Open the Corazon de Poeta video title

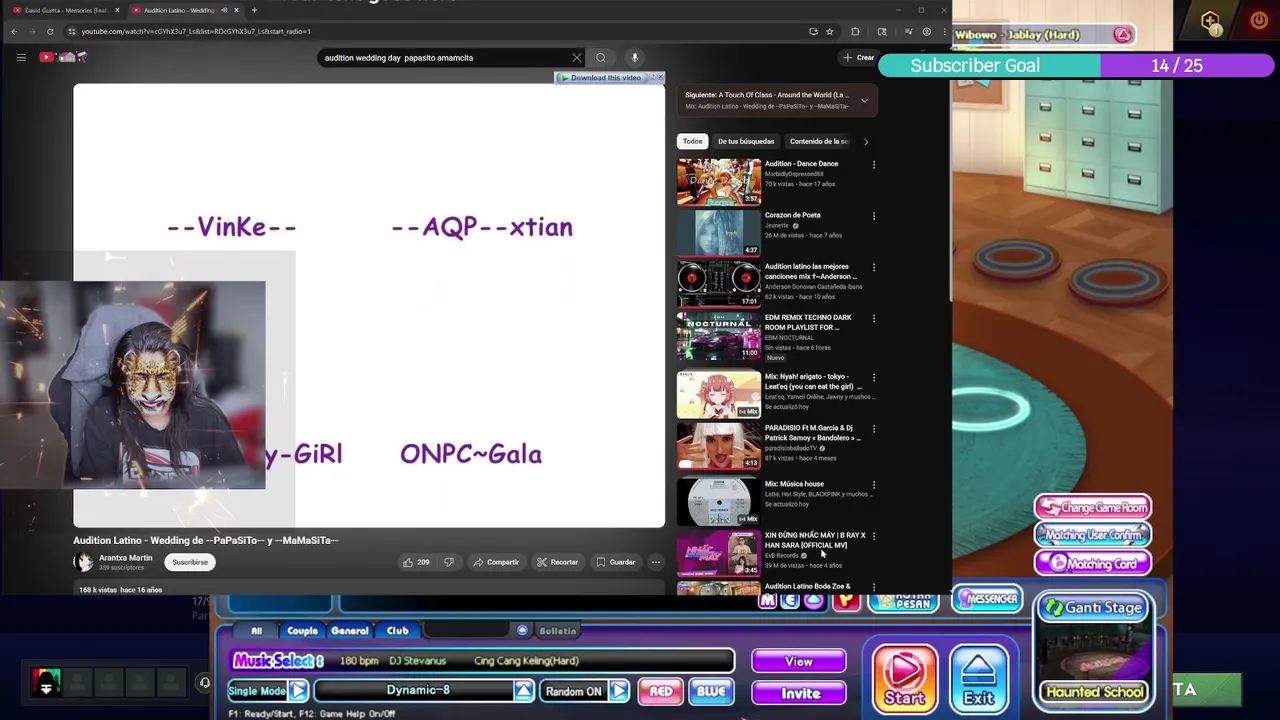[792, 215]
